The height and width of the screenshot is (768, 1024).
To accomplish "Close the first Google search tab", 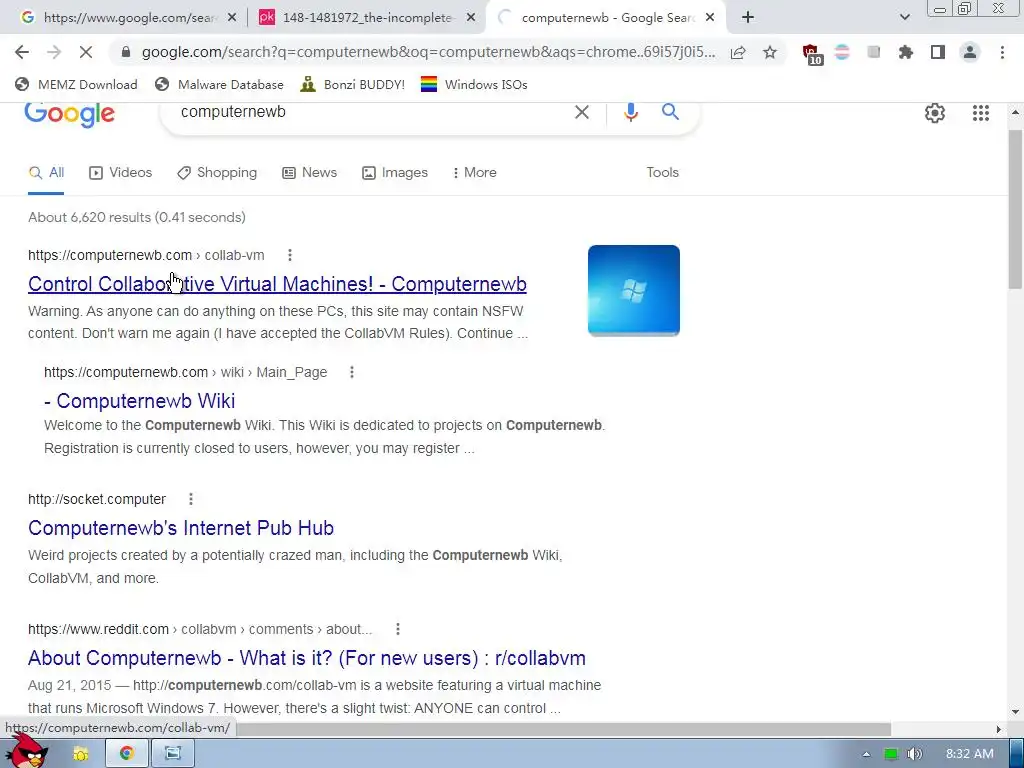I will coord(232,18).
